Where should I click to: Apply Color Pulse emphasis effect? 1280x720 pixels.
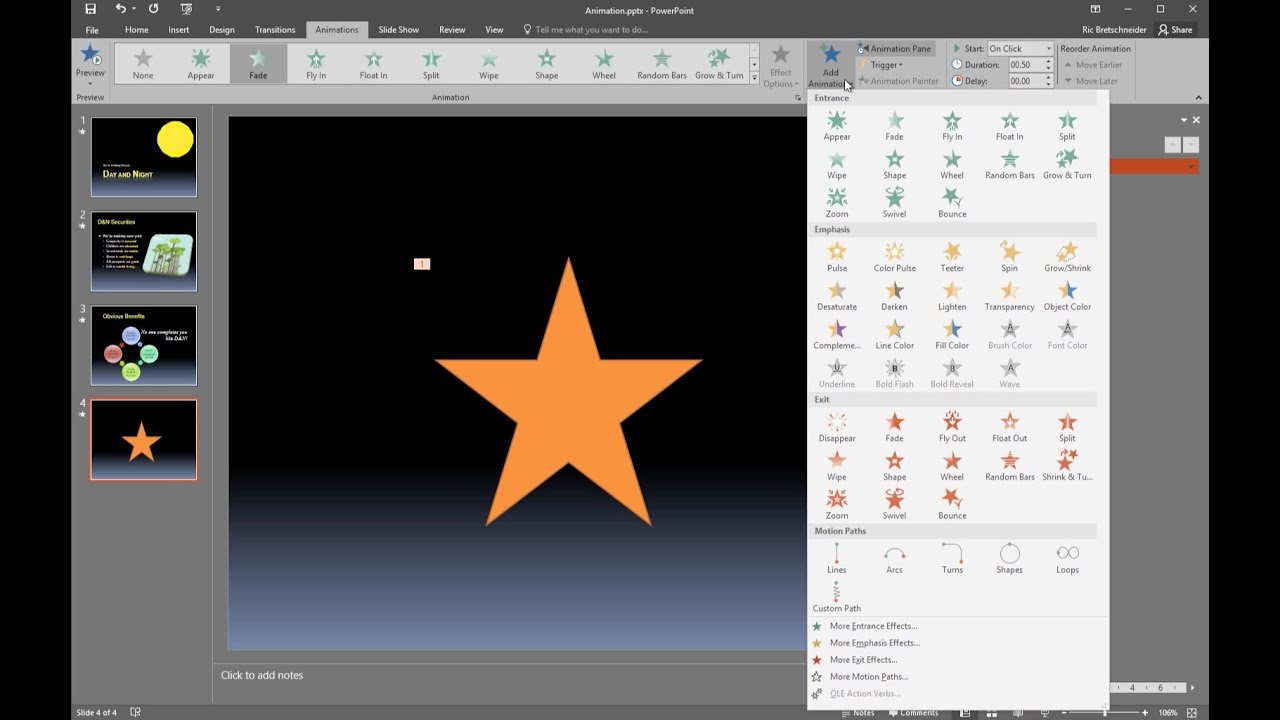(x=894, y=257)
